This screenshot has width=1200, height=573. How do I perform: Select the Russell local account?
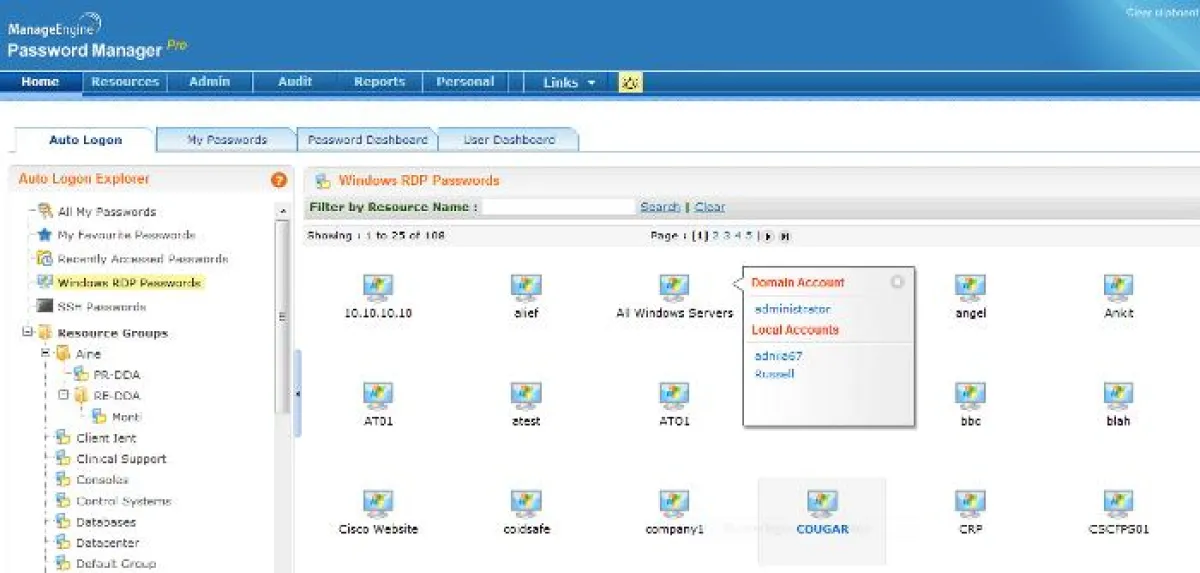click(775, 374)
